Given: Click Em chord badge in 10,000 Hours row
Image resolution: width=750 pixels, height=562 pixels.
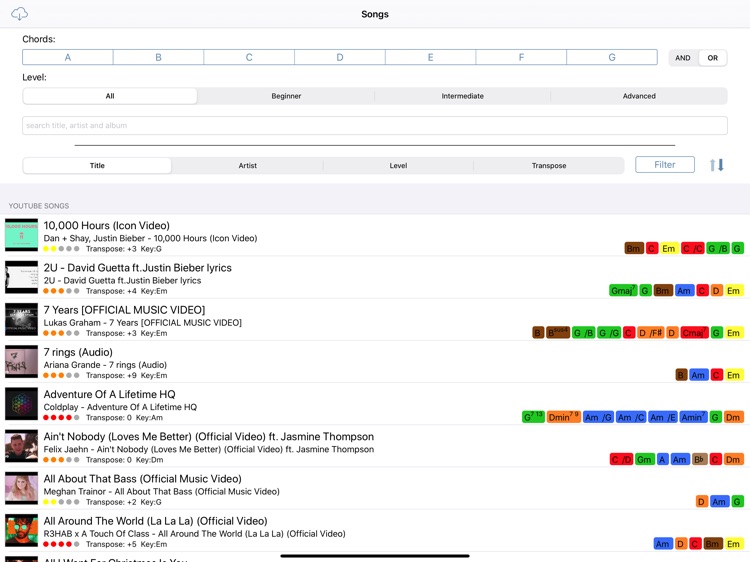Looking at the screenshot, I should pyautogui.click(x=668, y=248).
